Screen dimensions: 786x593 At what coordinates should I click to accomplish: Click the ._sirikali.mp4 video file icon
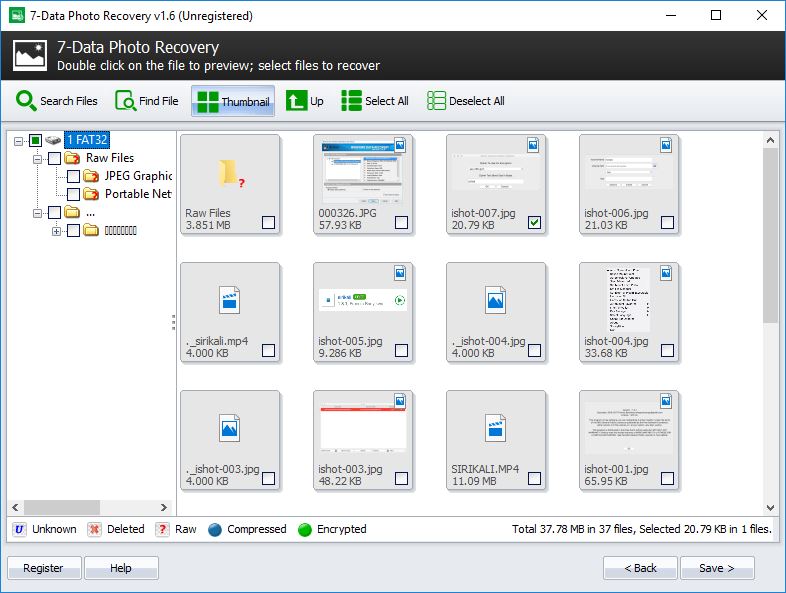[230, 300]
